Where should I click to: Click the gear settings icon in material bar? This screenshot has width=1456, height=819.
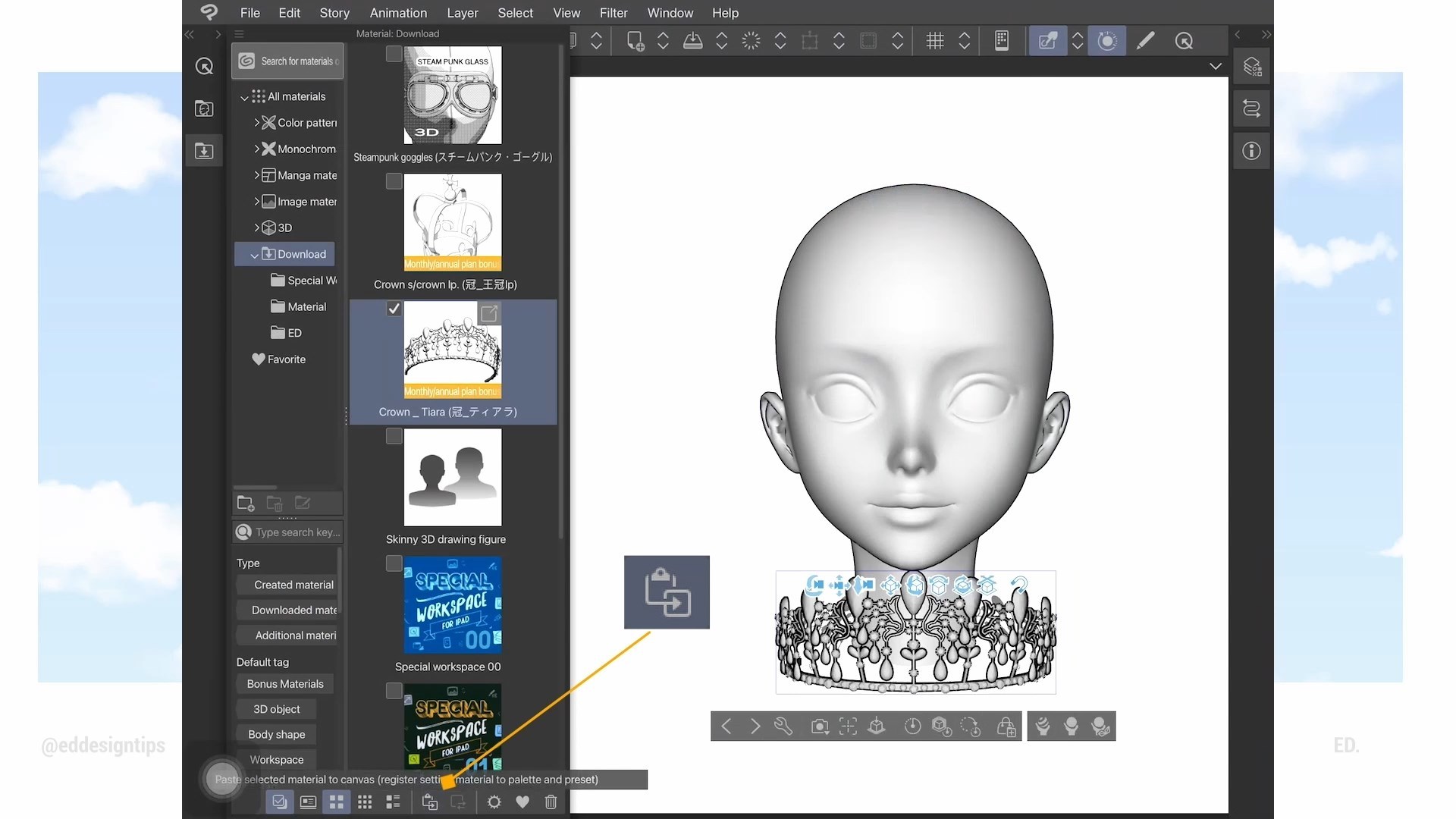coord(494,802)
